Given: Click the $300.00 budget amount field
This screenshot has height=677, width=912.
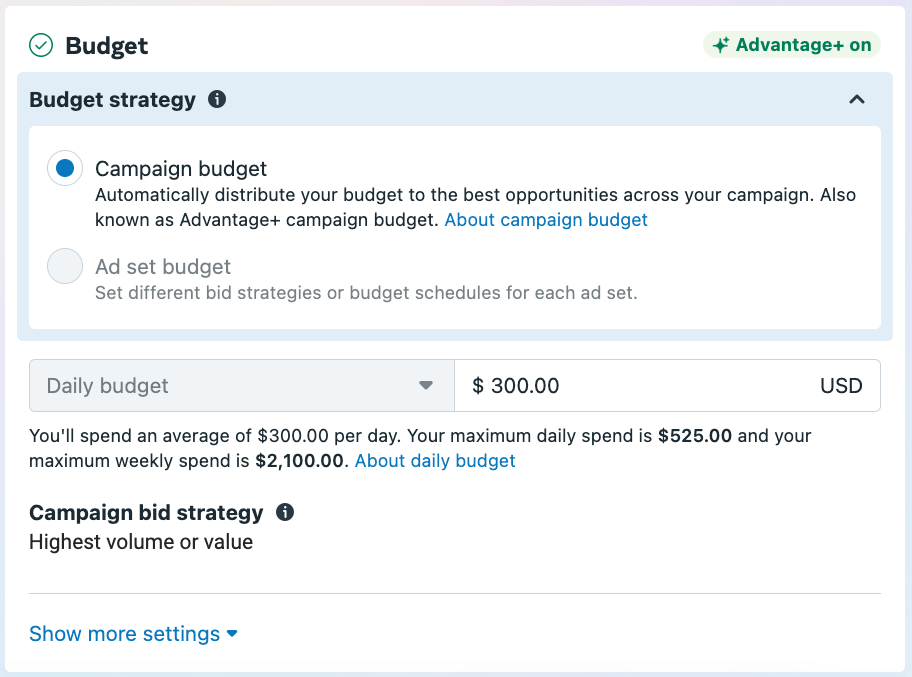Looking at the screenshot, I should [667, 386].
